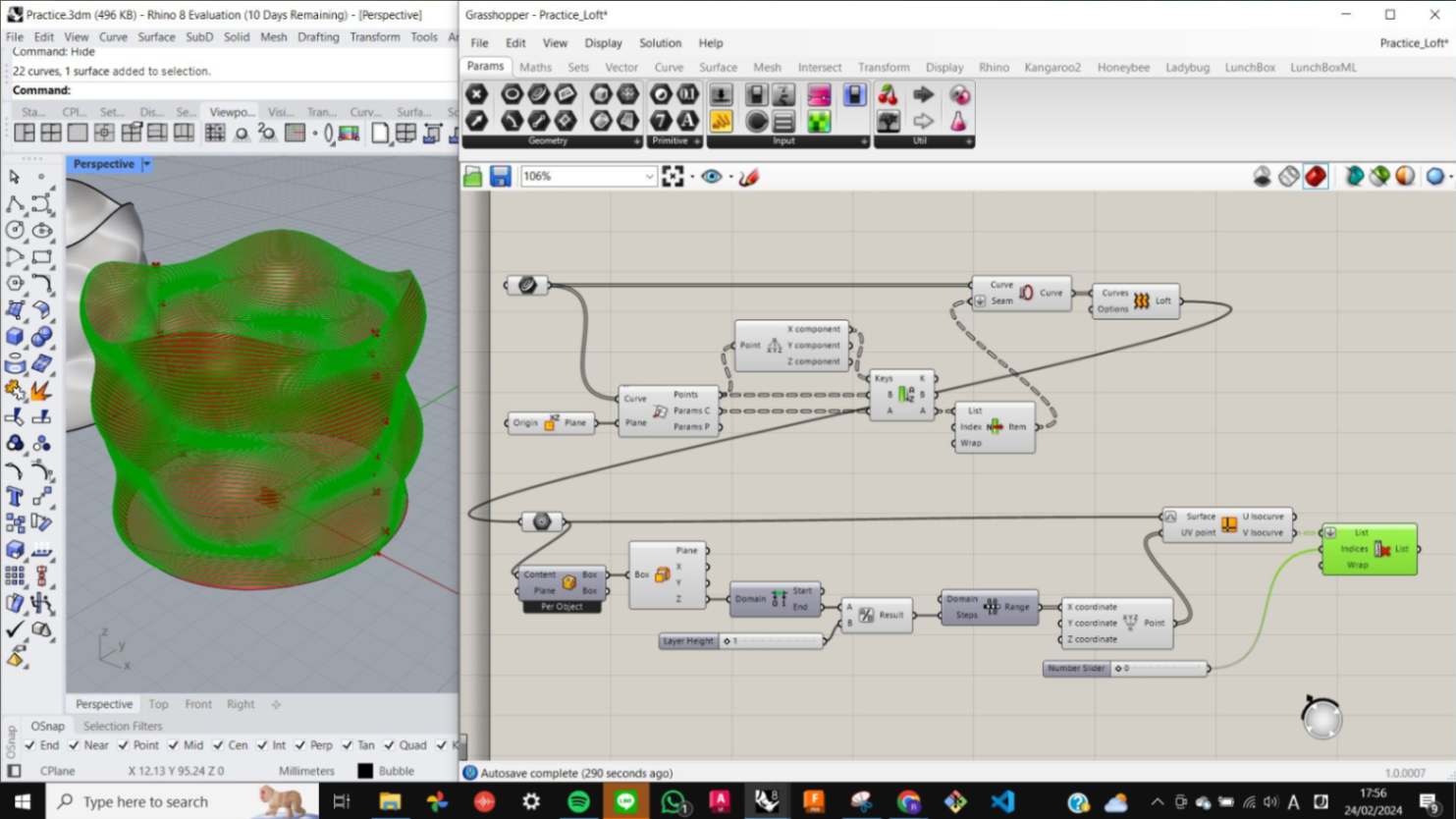Switch to Top viewport tab
1456x819 pixels.
pyautogui.click(x=158, y=704)
